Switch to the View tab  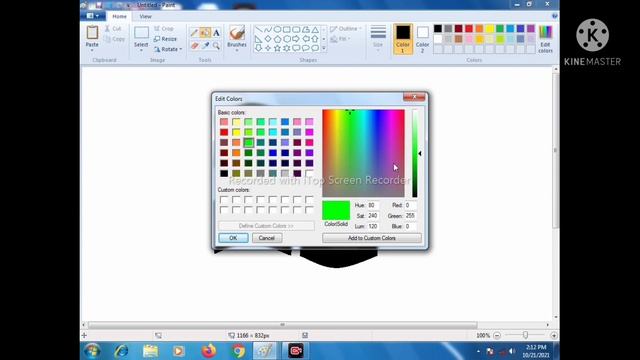(145, 16)
